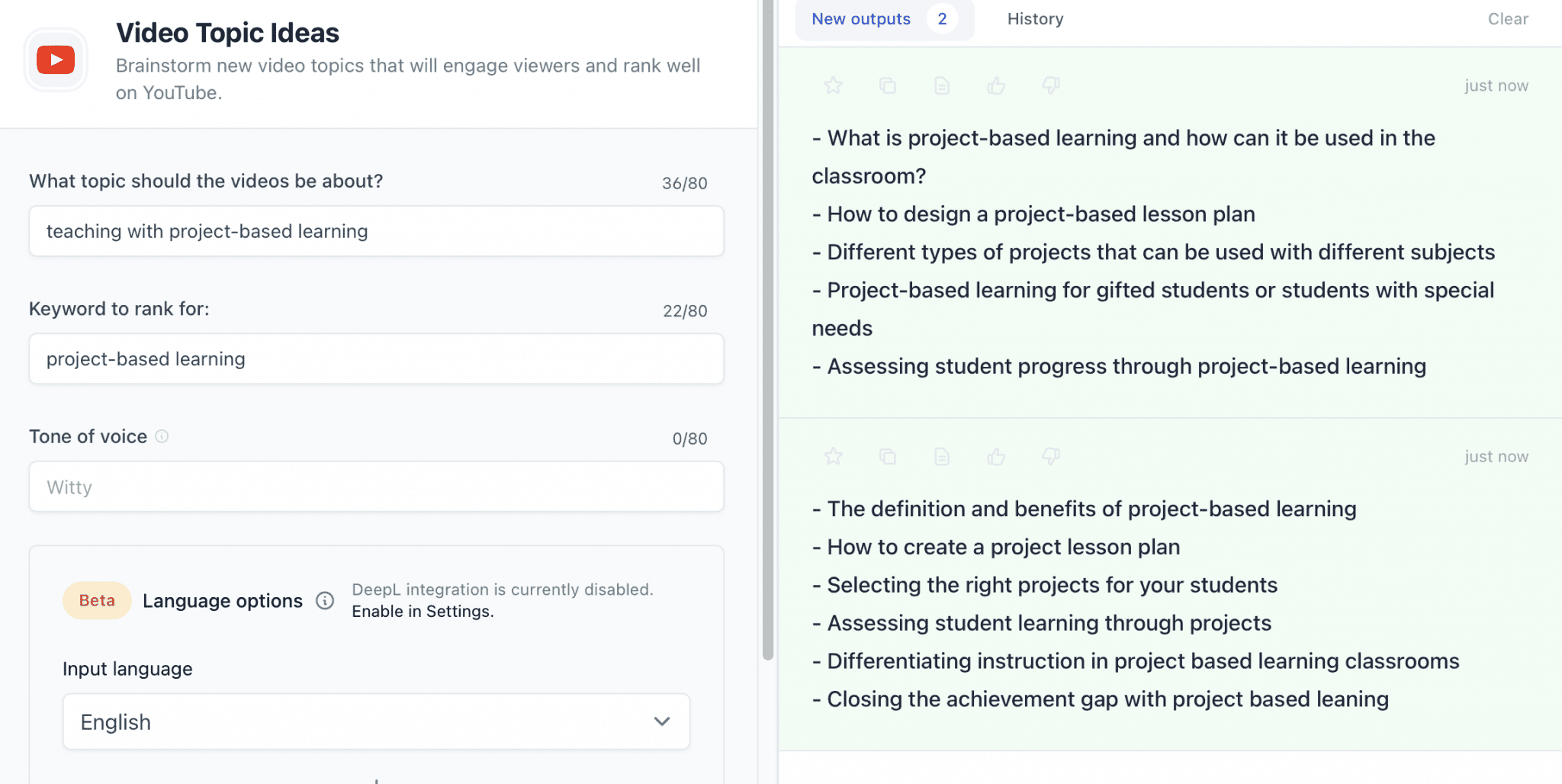The width and height of the screenshot is (1562, 784).
Task: Open the Enable in Settings link
Action: 423,612
